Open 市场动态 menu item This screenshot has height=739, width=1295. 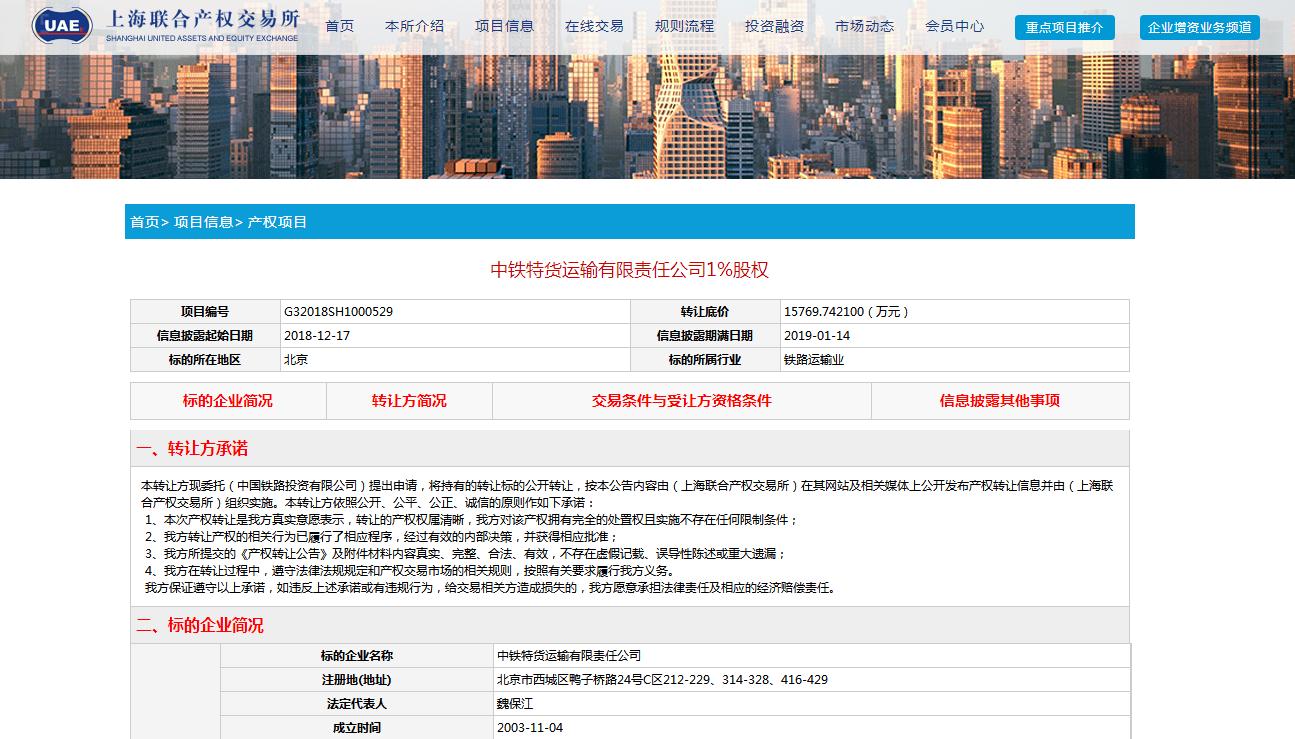(865, 27)
